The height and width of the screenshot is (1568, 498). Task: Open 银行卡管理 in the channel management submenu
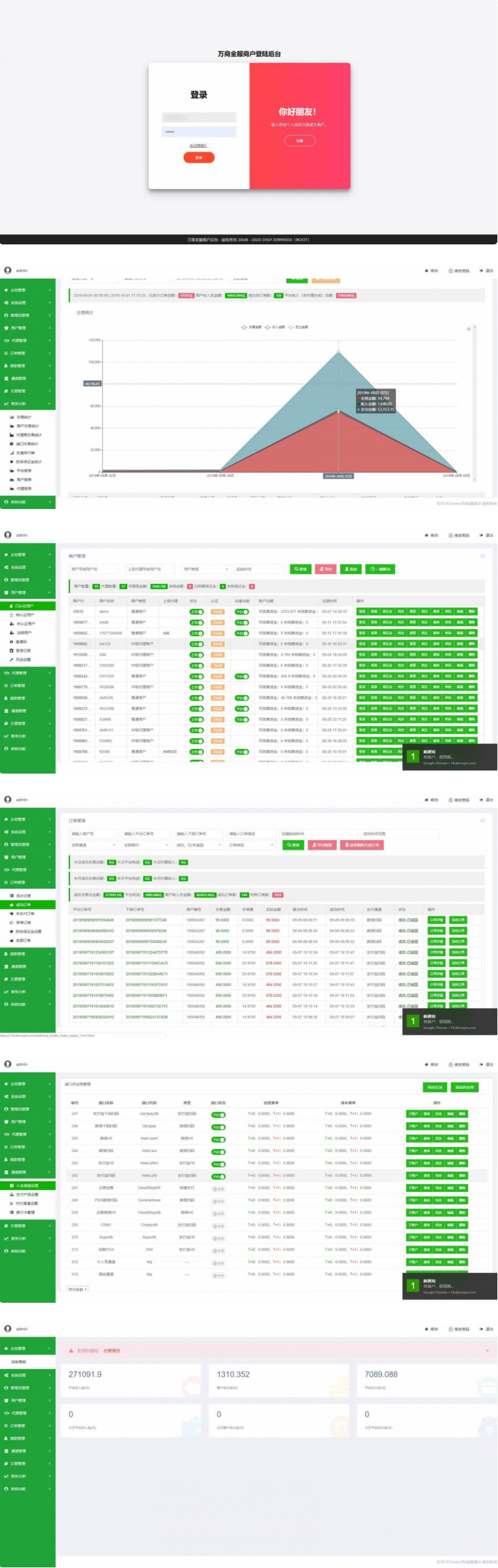[25, 1212]
